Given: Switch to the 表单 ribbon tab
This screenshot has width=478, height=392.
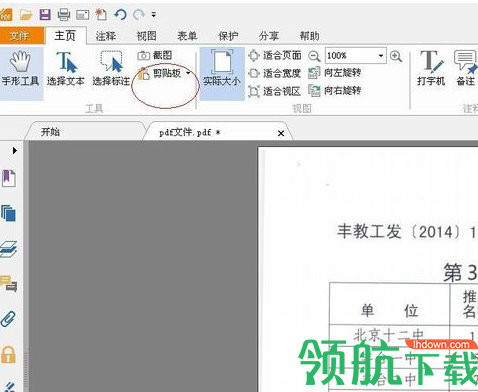Looking at the screenshot, I should point(187,36).
